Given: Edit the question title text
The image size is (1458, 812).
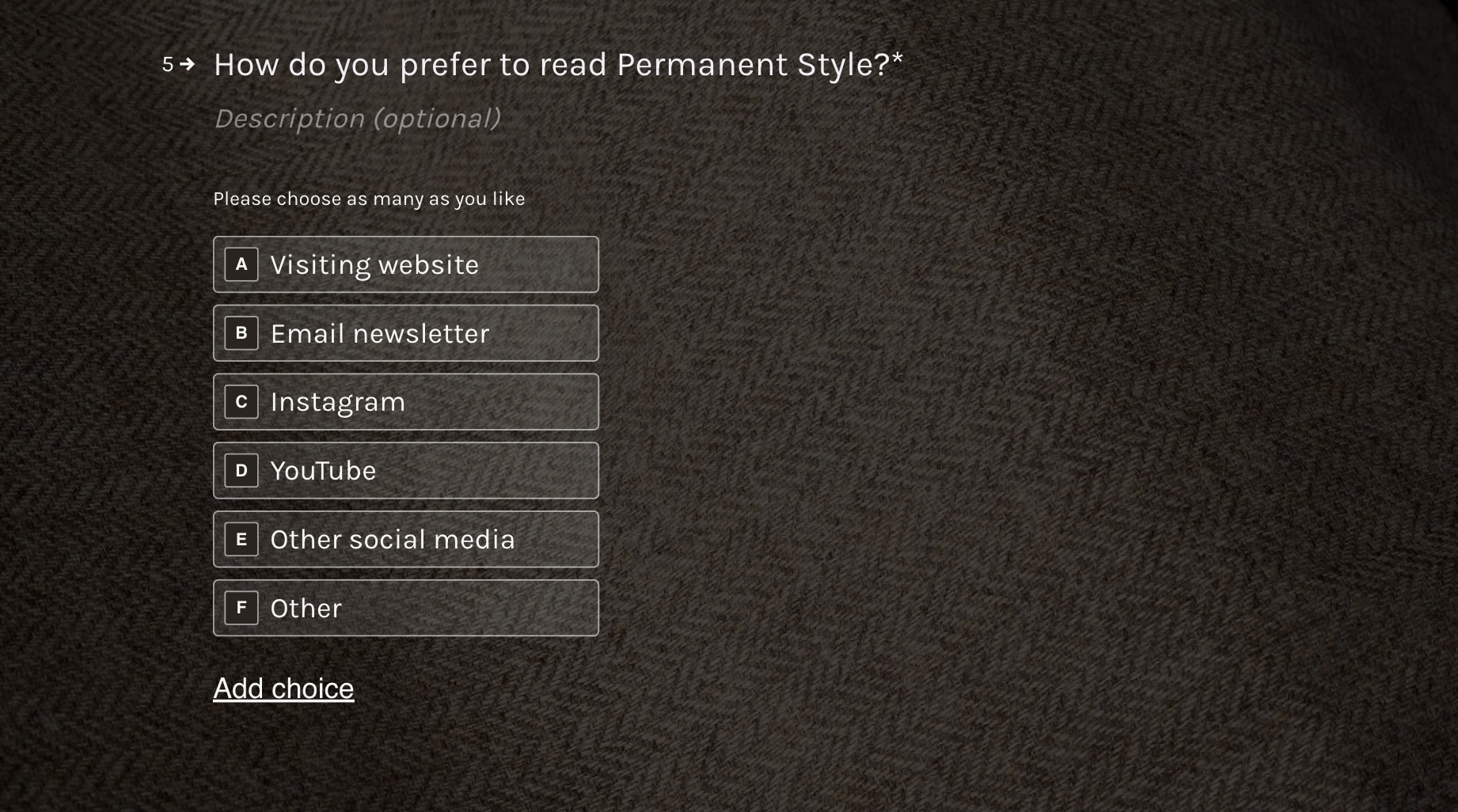Looking at the screenshot, I should click(558, 65).
